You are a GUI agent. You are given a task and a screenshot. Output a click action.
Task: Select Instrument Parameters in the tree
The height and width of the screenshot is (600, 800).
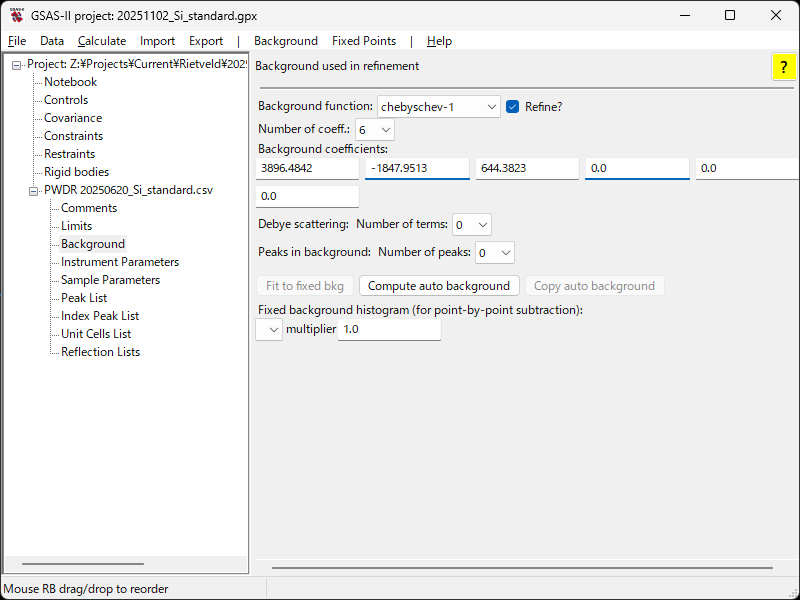tap(120, 262)
